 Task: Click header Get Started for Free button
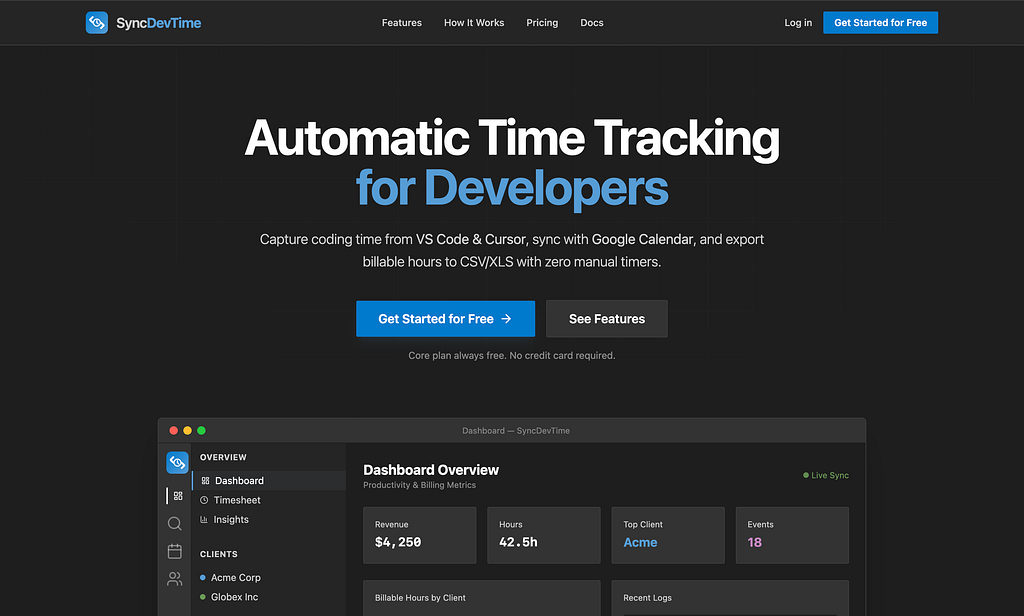(x=880, y=23)
